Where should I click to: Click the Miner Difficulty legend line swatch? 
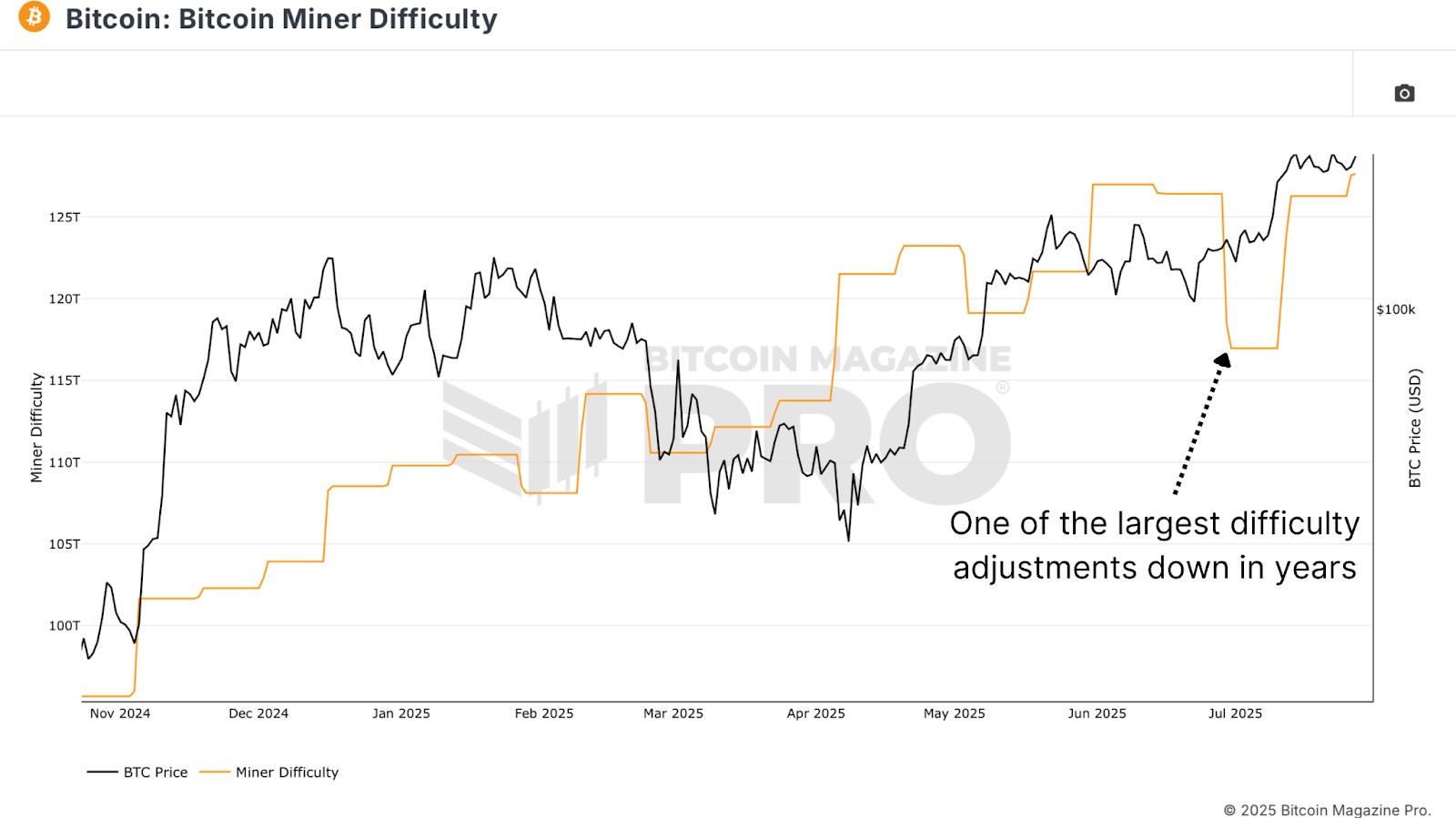(x=217, y=772)
